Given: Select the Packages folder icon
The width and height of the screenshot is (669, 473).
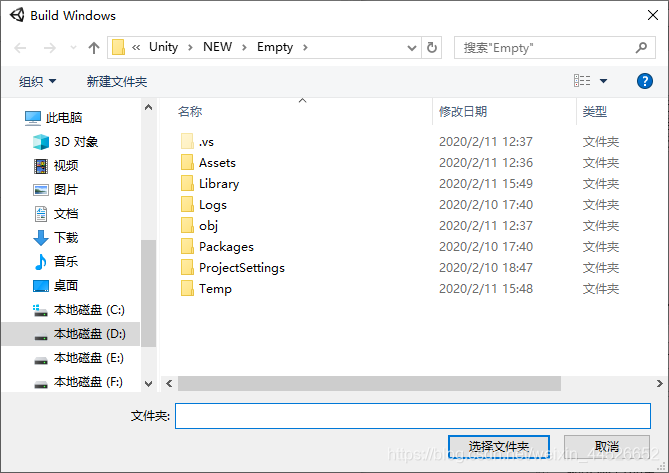Looking at the screenshot, I should pos(187,246).
